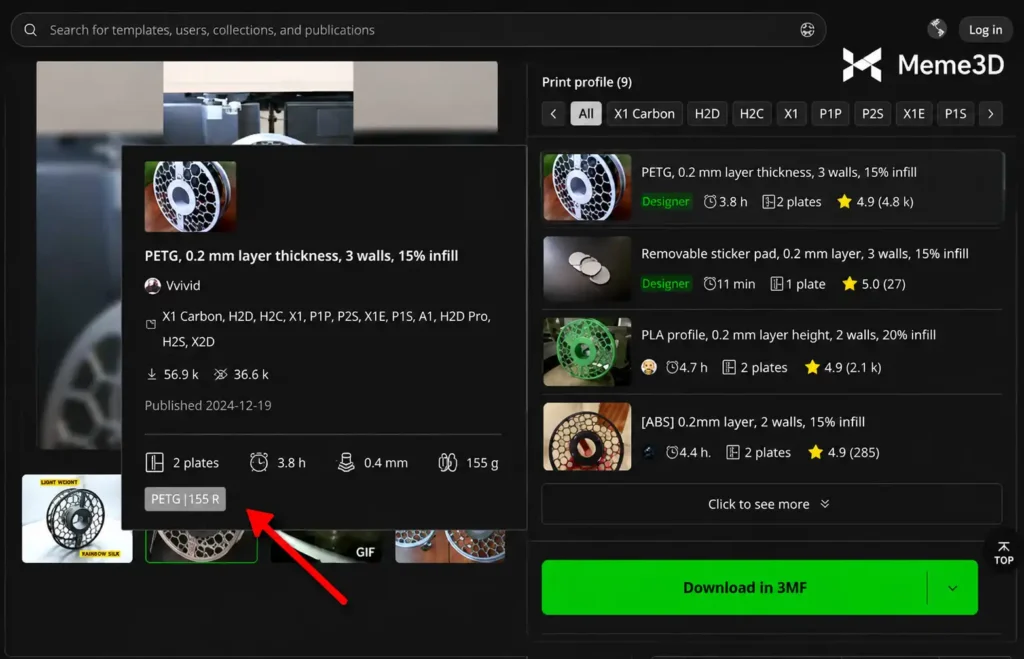
Task: Click the search magnifier icon
Action: tap(30, 30)
